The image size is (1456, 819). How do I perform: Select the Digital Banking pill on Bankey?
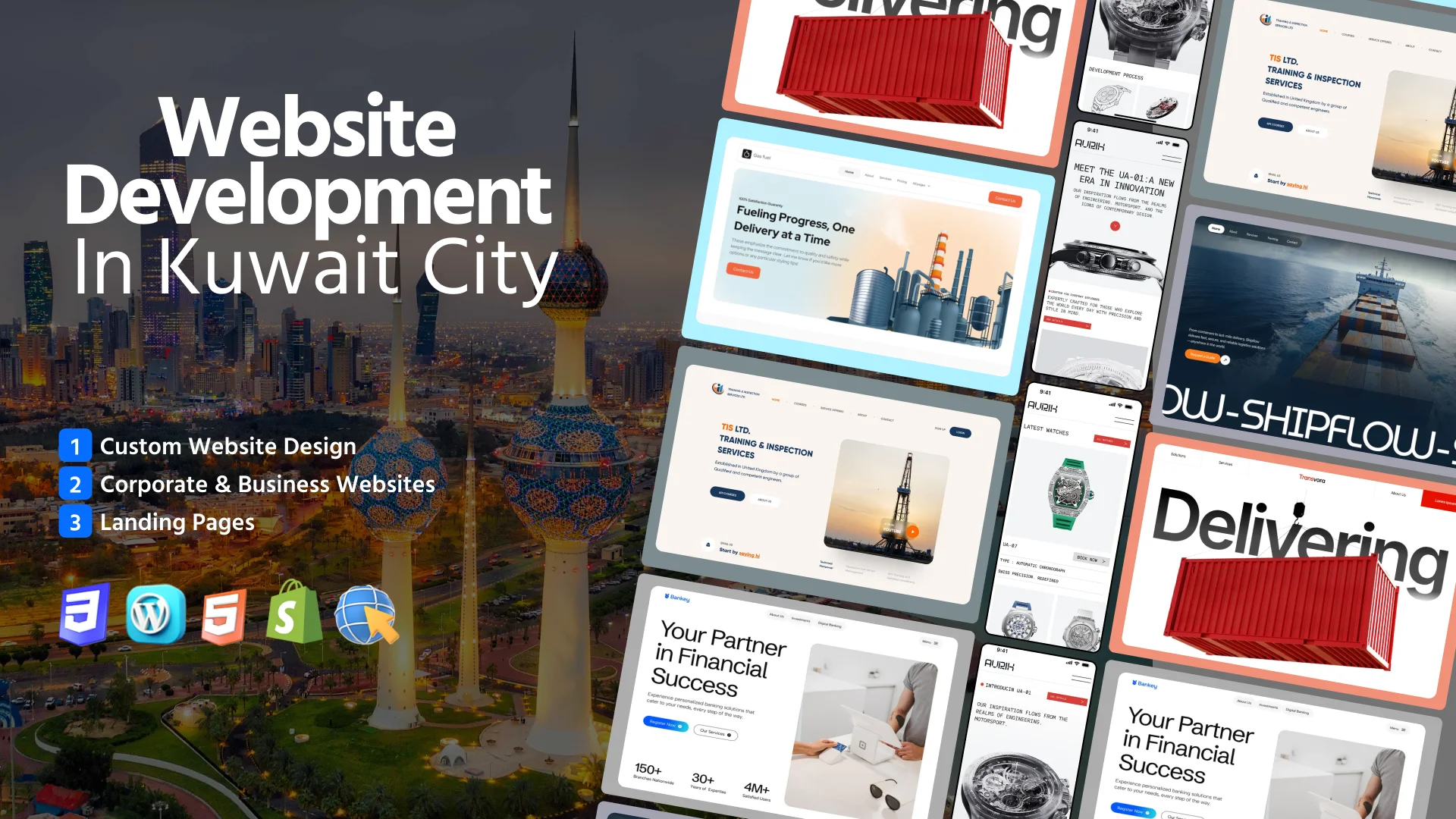click(830, 624)
